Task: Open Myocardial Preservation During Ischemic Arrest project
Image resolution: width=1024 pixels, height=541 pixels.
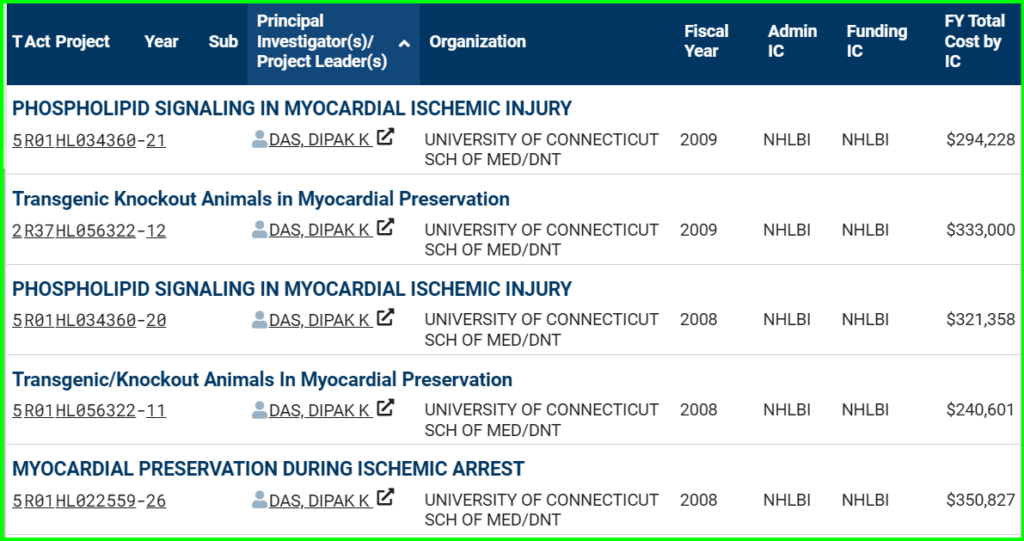Action: 268,468
